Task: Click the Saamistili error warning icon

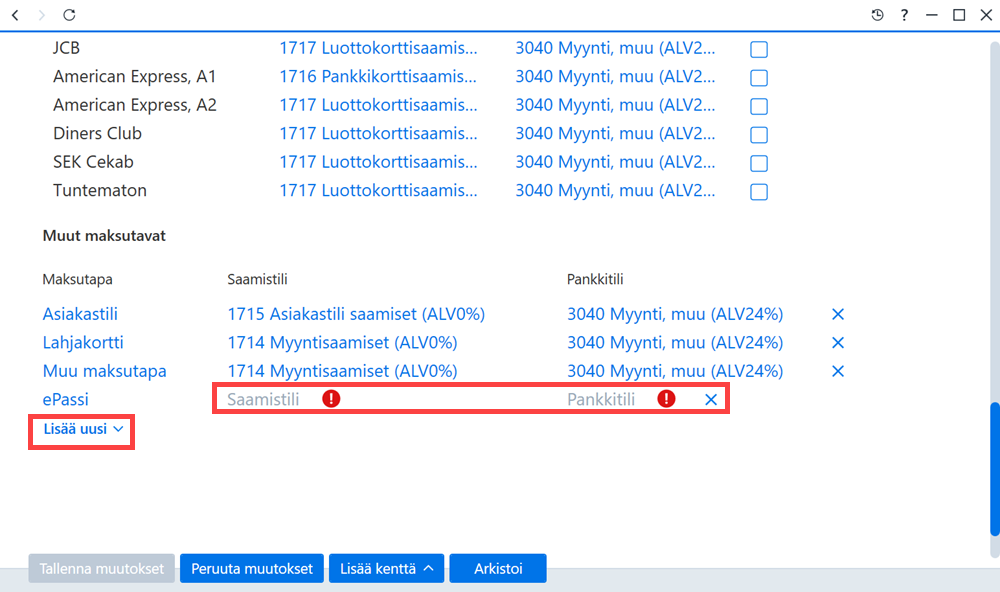Action: pyautogui.click(x=331, y=399)
